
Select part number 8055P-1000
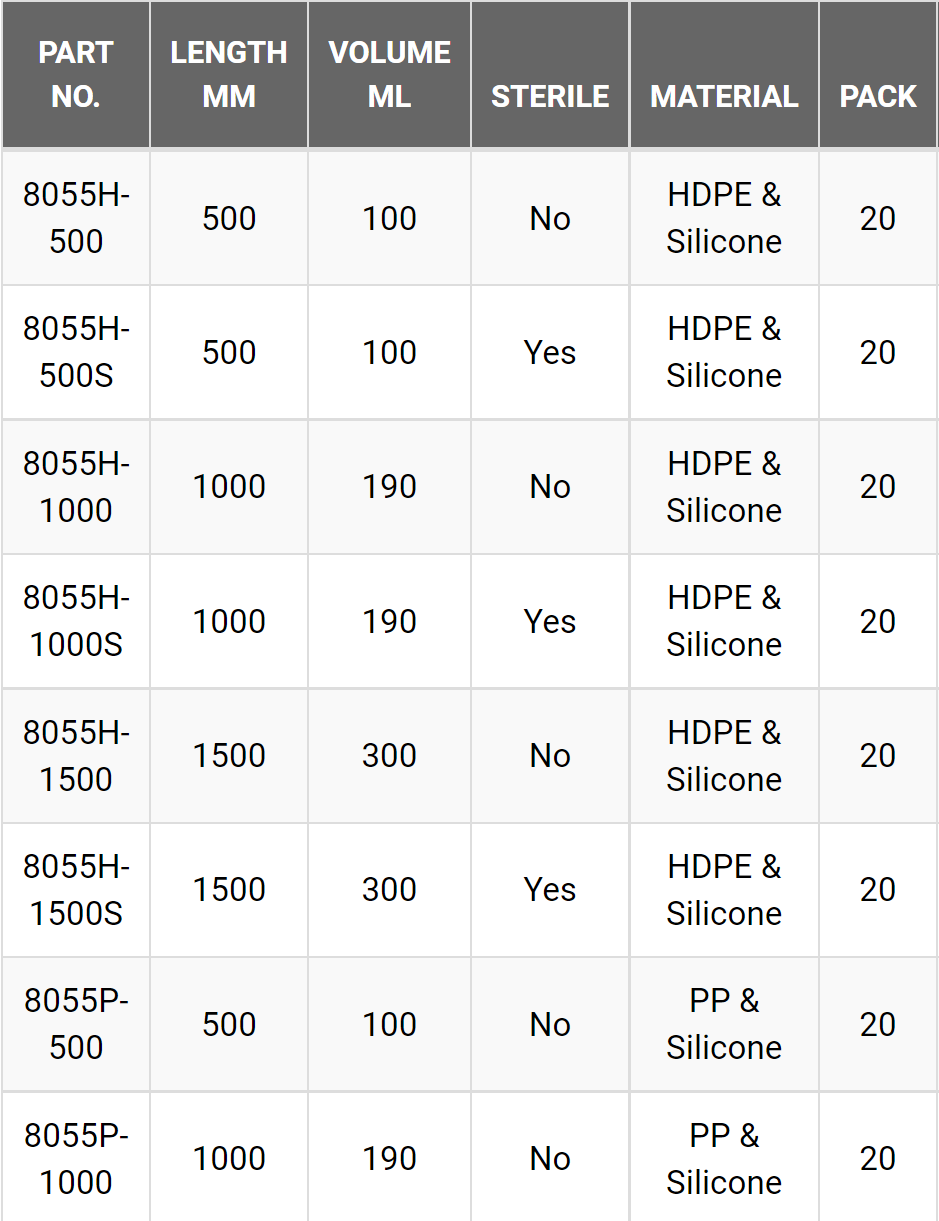coord(76,1158)
